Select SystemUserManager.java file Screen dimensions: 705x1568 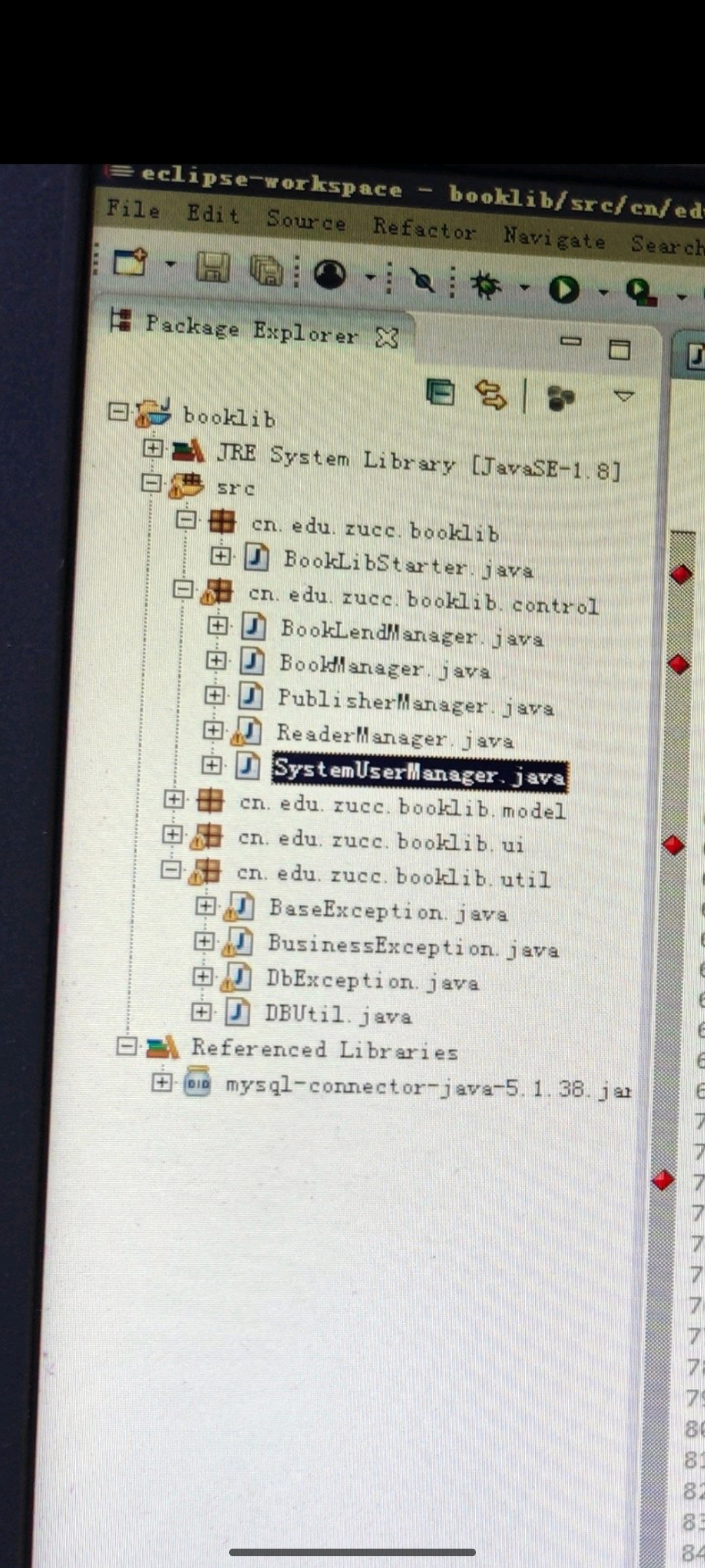[420, 772]
